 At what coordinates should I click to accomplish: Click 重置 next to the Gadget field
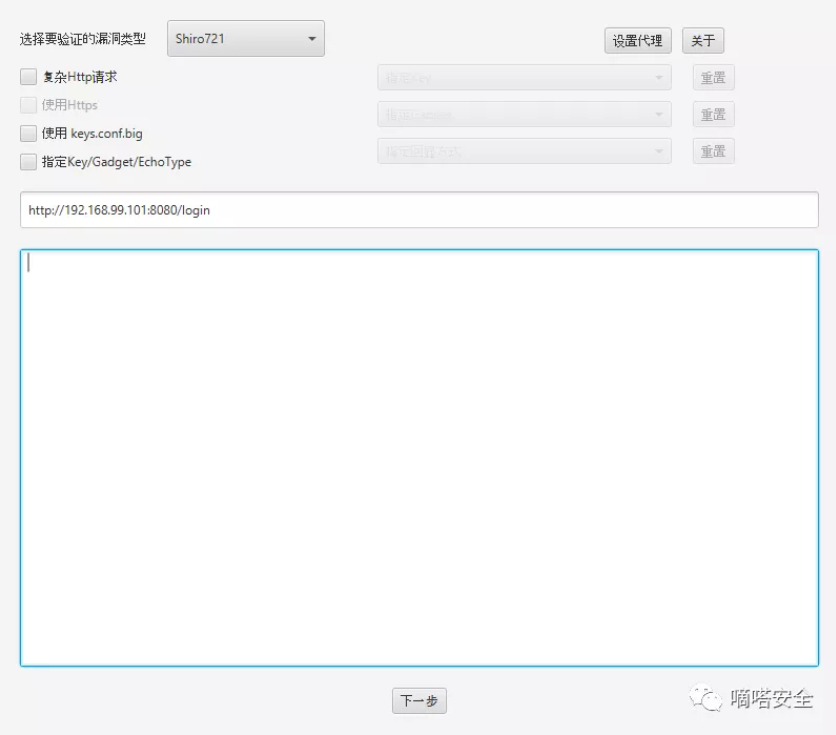tap(713, 115)
